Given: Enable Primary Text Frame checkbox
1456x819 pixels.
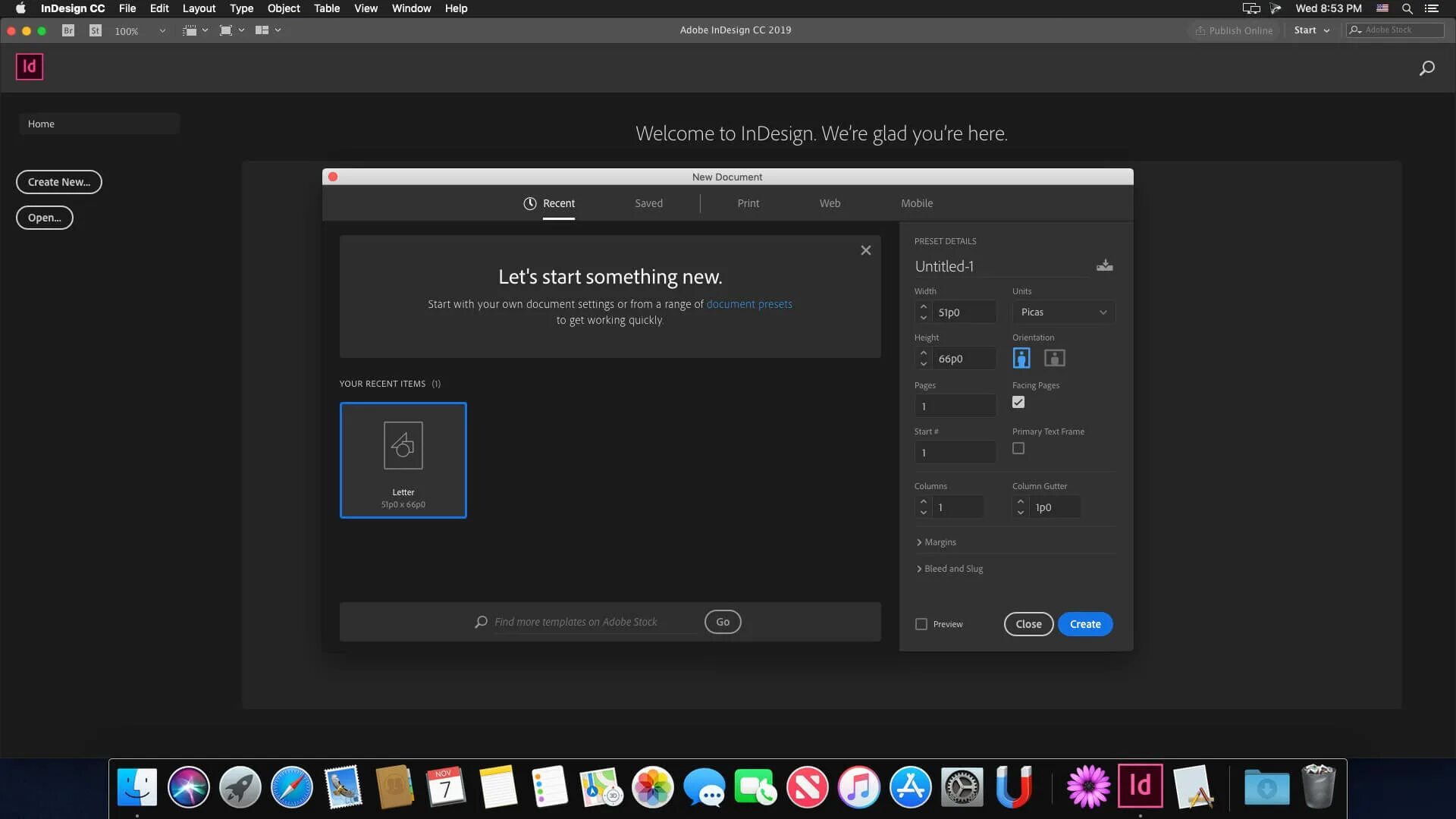Looking at the screenshot, I should [1018, 448].
